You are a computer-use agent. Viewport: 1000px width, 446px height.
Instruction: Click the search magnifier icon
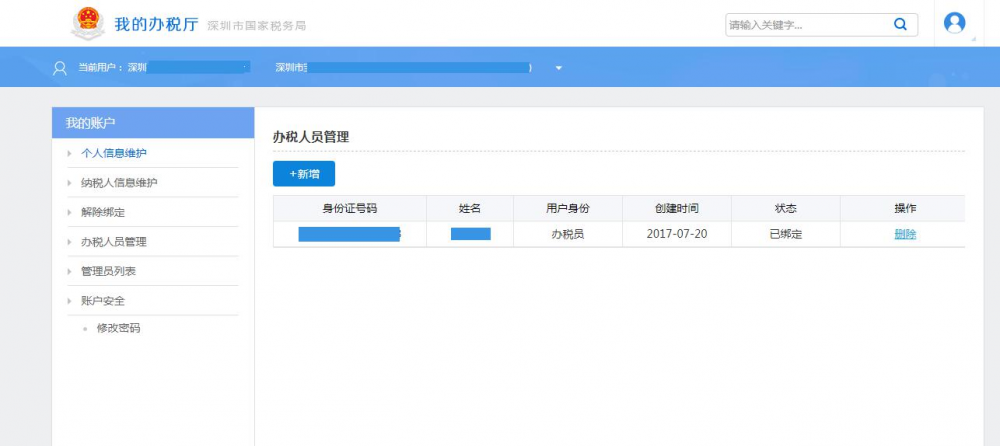pyautogui.click(x=900, y=25)
